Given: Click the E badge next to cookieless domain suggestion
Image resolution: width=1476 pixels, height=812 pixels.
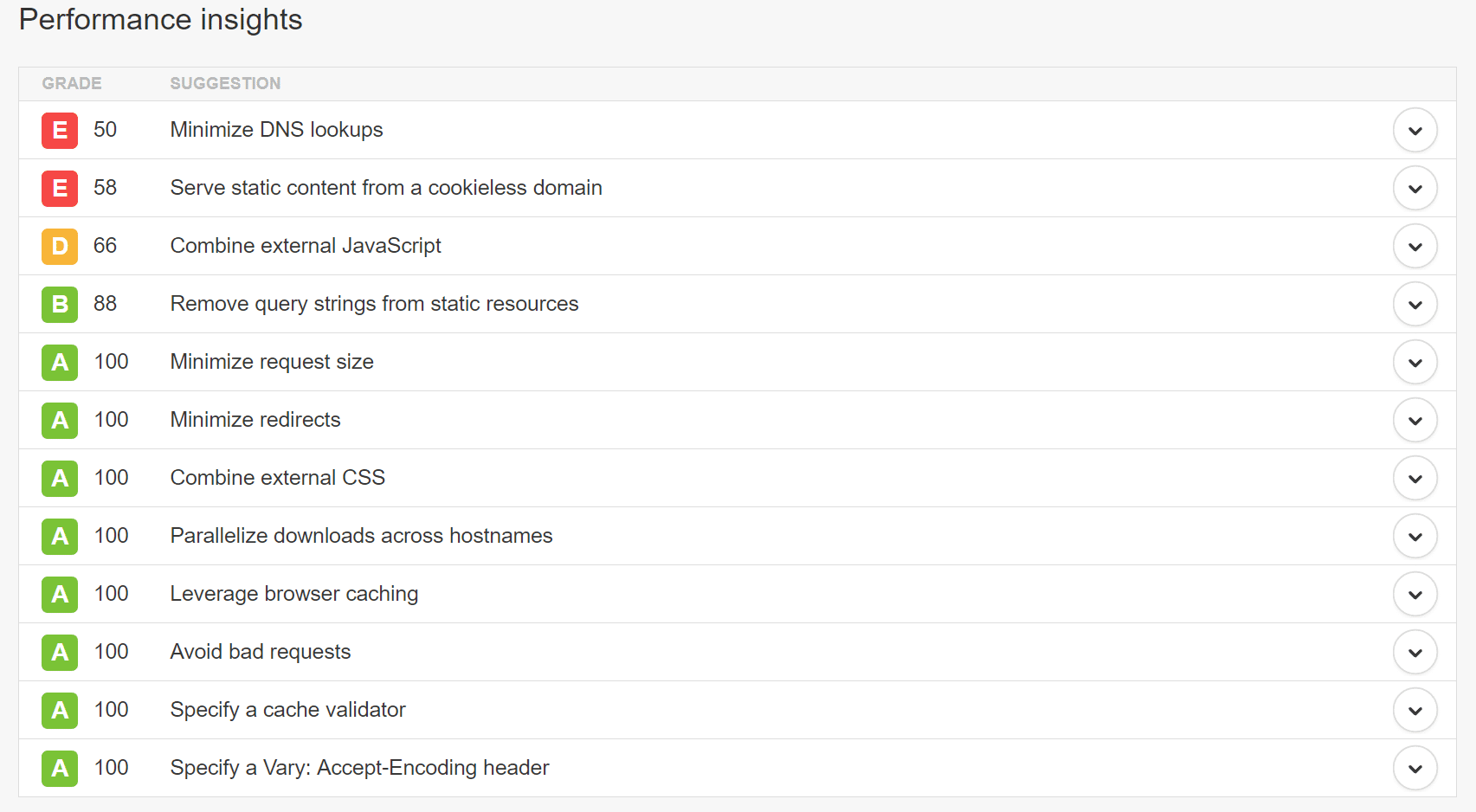Looking at the screenshot, I should (59, 188).
